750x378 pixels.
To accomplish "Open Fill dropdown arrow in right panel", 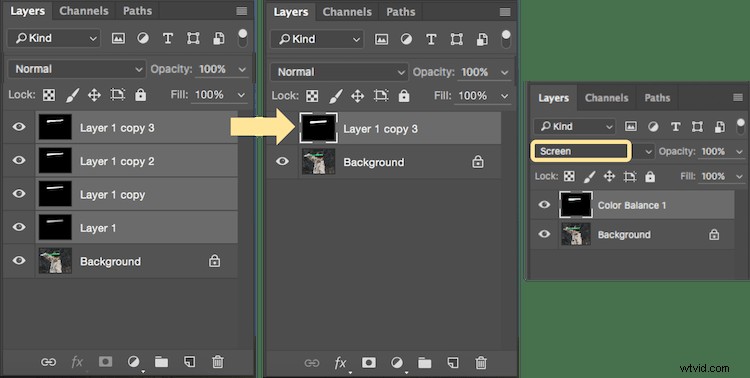I will point(739,177).
